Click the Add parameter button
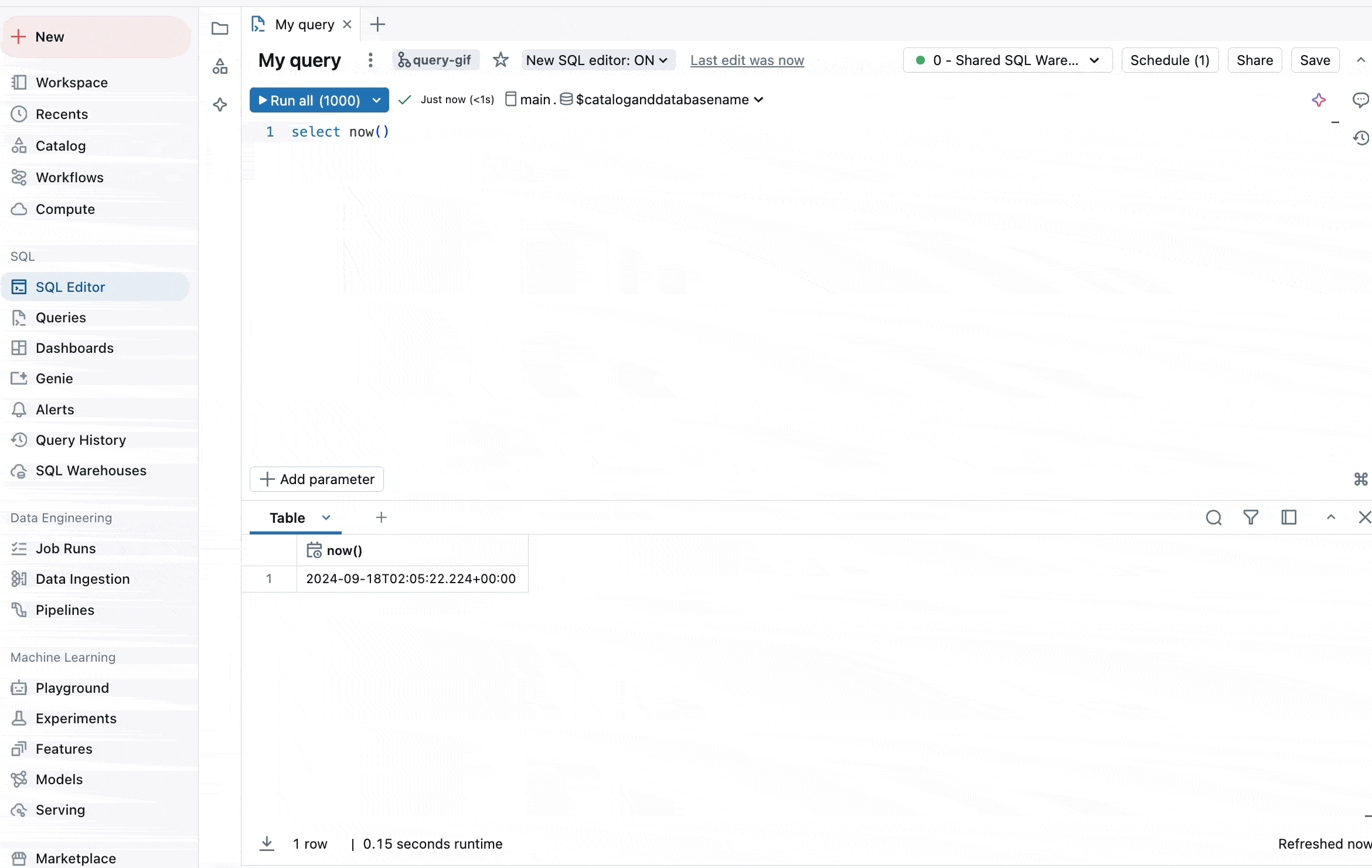Image resolution: width=1372 pixels, height=868 pixels. click(x=316, y=479)
